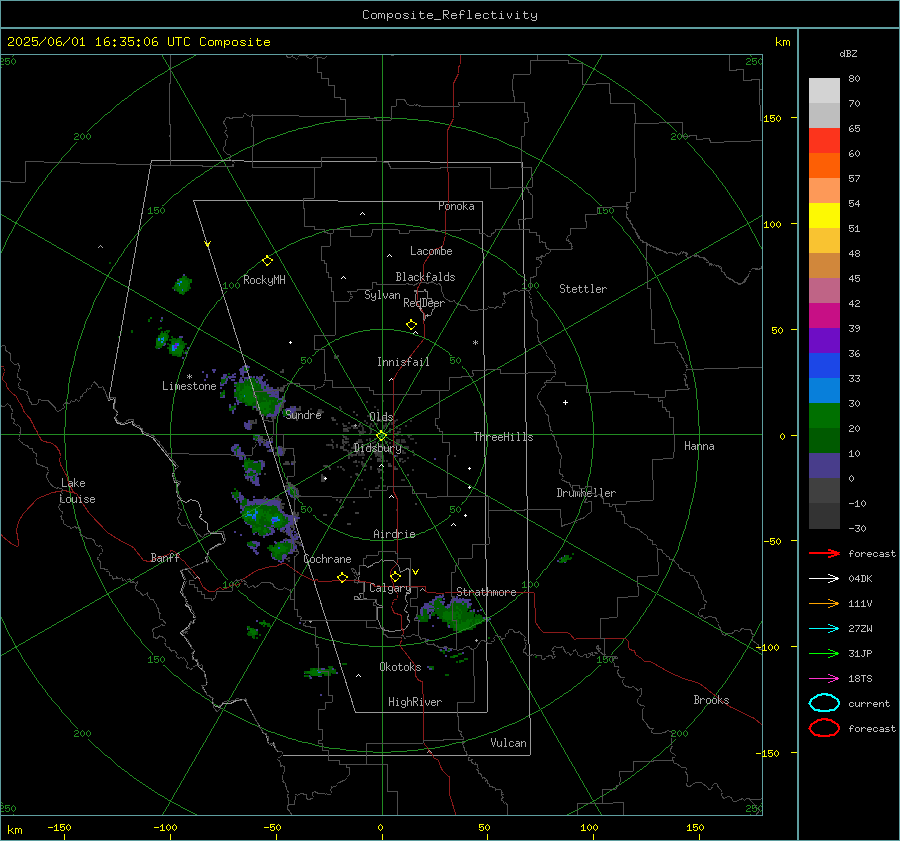Click the dBZ legend heading
Image resolution: width=900 pixels, height=841 pixels.
(x=848, y=53)
